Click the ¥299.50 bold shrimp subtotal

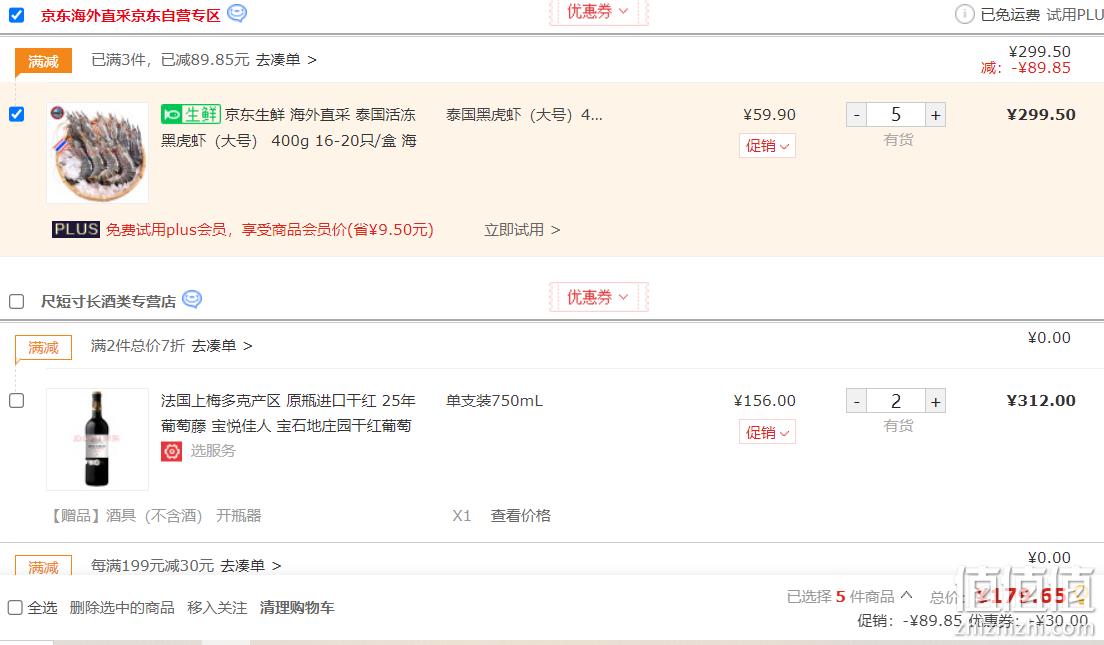(x=1041, y=115)
